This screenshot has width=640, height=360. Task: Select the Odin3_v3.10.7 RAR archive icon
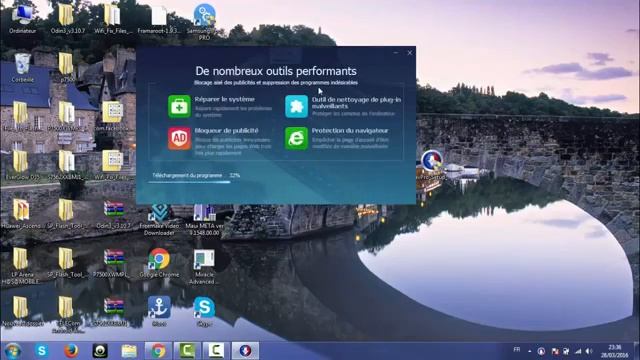coord(113,213)
